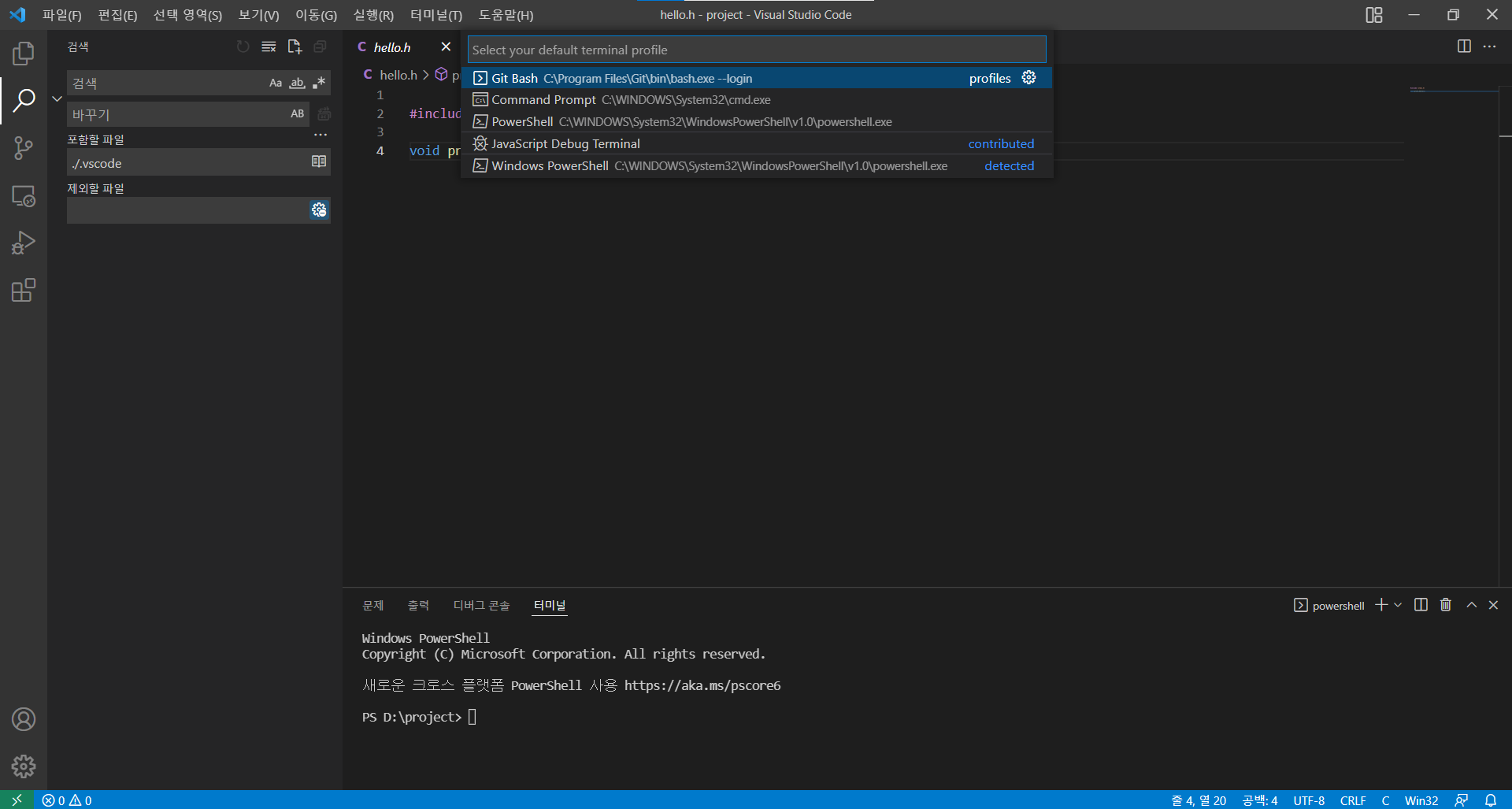
Task: Open Run and Debug view
Action: [24, 243]
